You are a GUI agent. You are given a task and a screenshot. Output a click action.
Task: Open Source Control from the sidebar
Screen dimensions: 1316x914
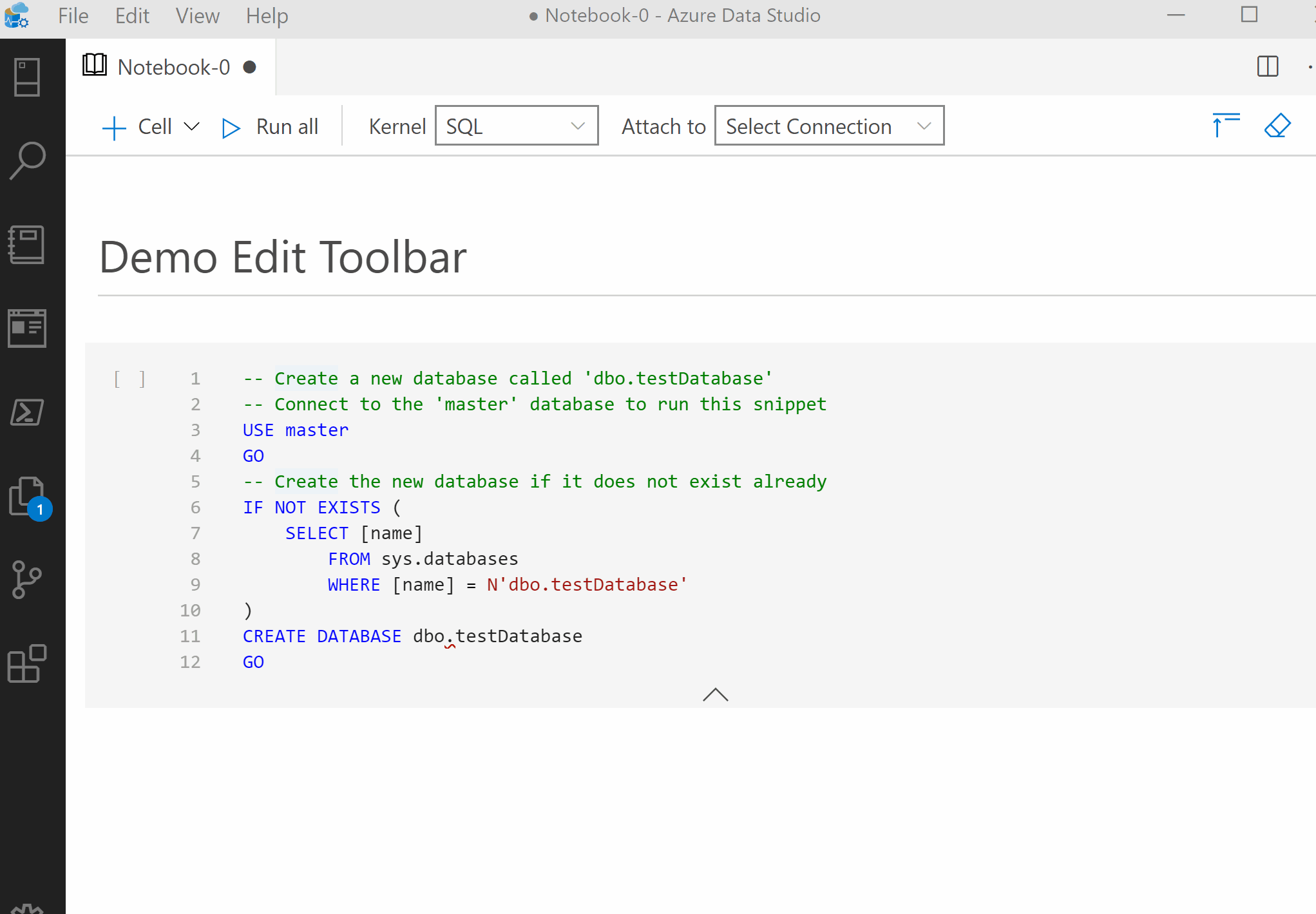(27, 578)
